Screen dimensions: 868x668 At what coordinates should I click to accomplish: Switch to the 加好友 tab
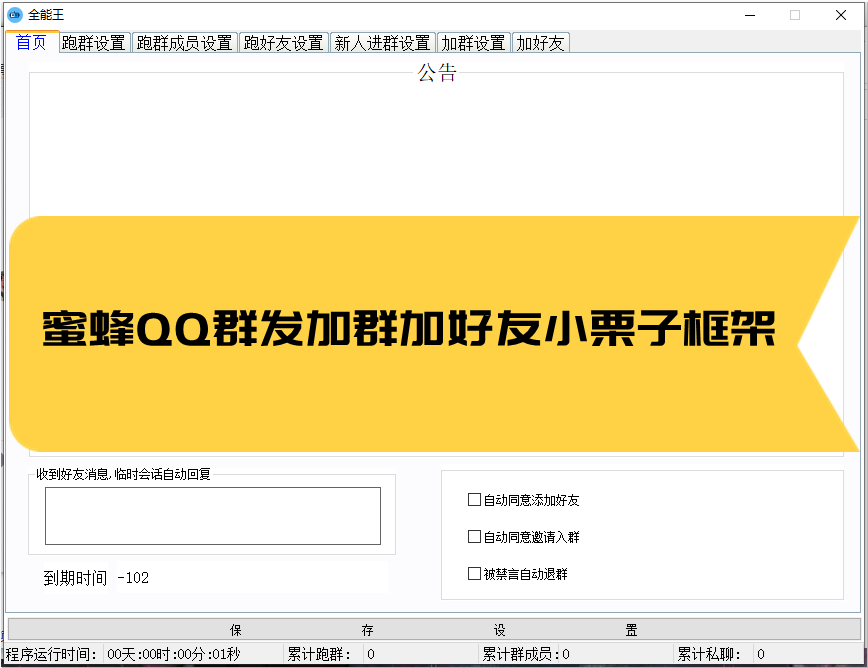540,43
